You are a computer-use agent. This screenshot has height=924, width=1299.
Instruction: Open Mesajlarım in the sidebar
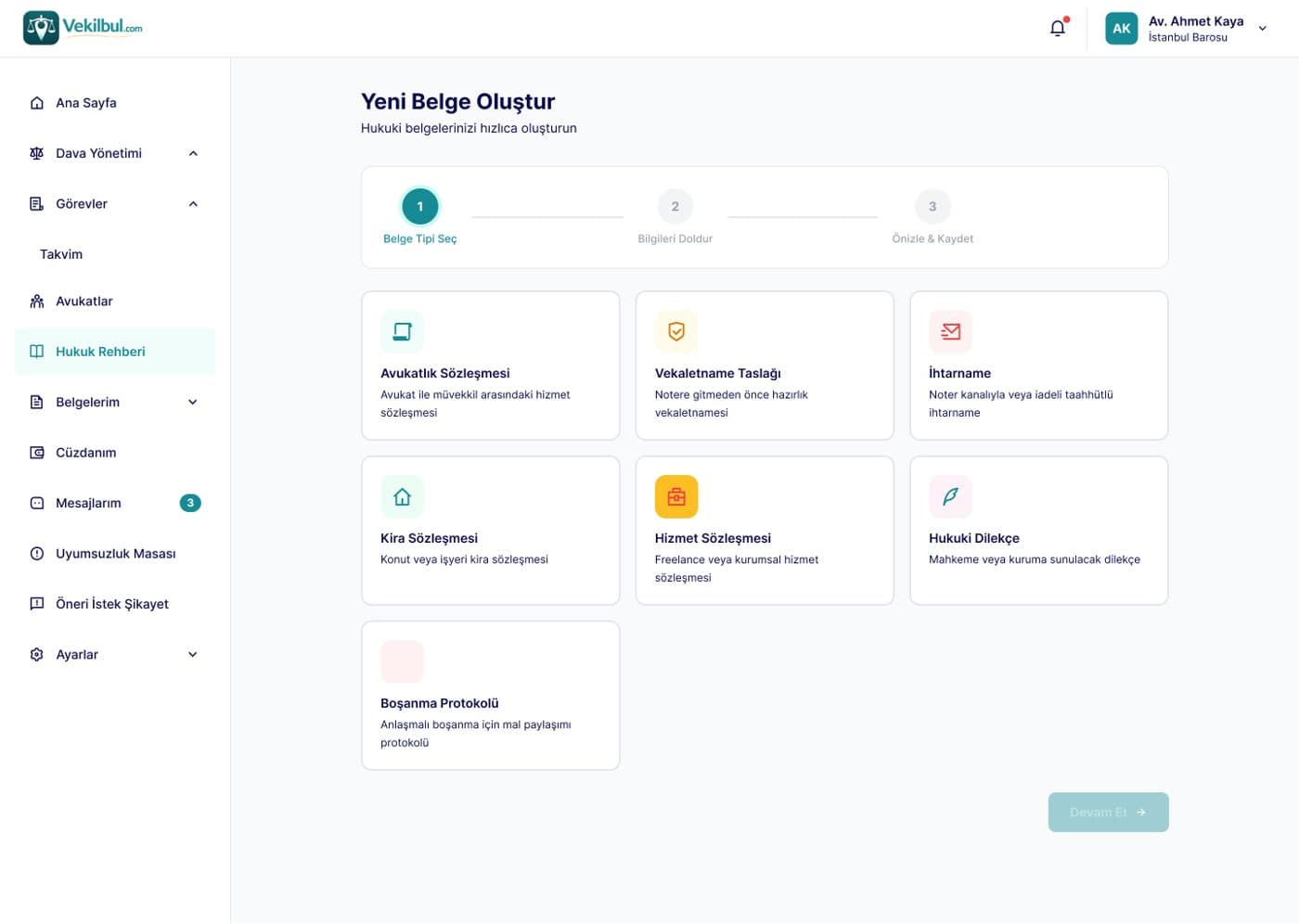tap(115, 503)
